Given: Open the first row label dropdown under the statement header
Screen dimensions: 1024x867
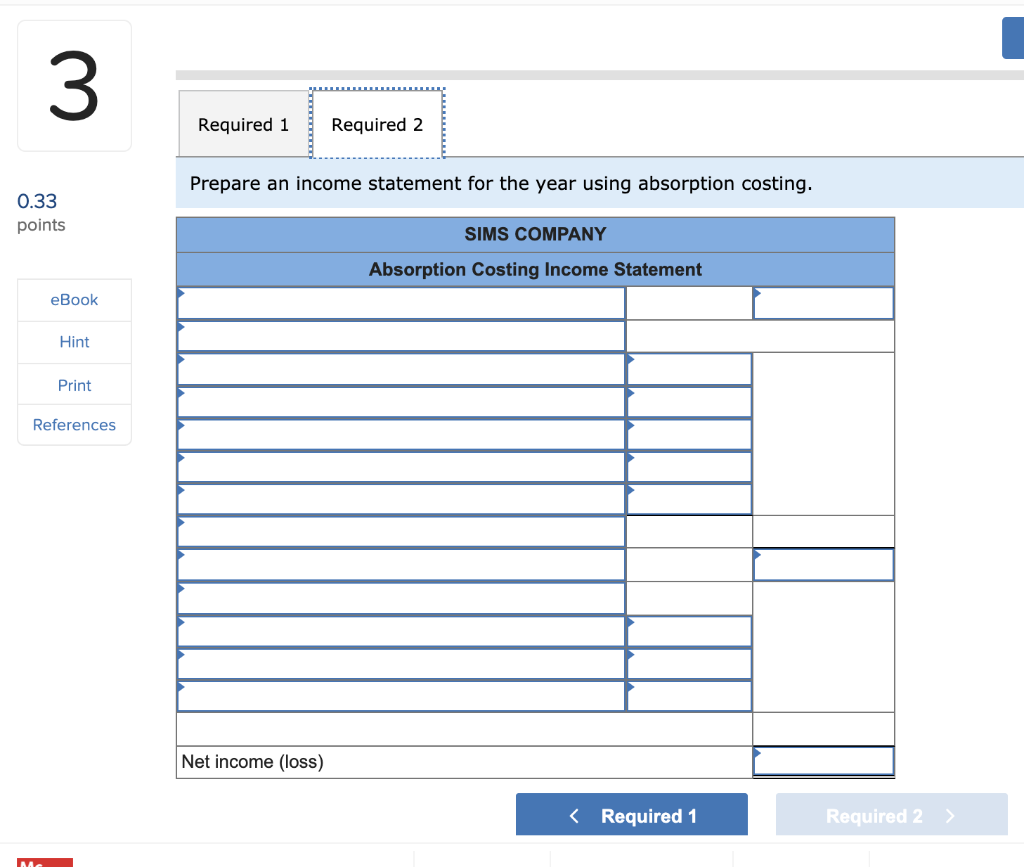Looking at the screenshot, I should point(401,304).
